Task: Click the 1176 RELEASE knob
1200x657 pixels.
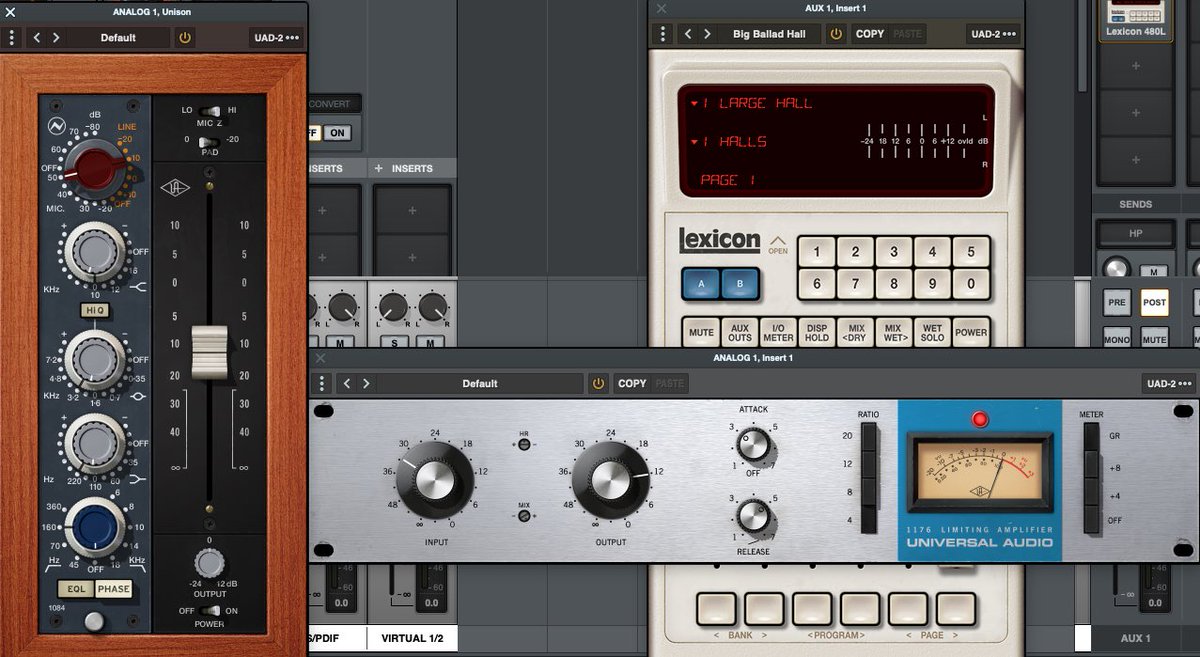Action: tap(753, 515)
